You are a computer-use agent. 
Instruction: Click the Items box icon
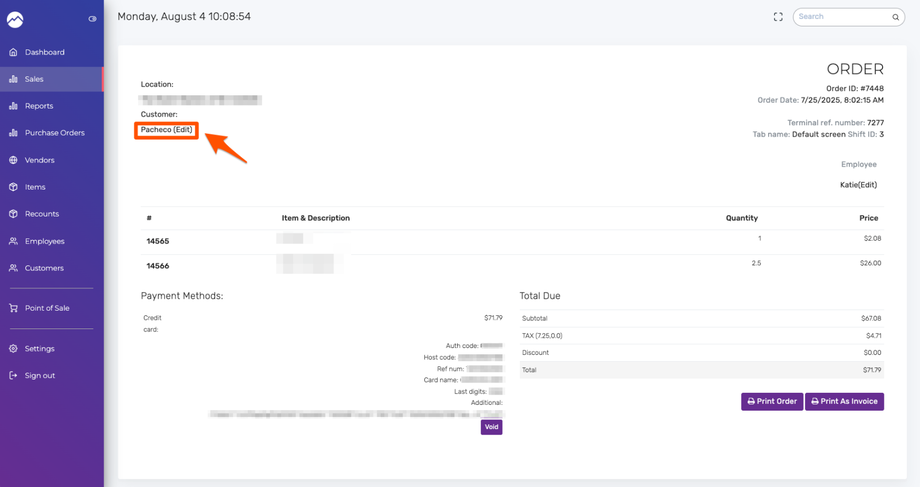pyautogui.click(x=13, y=187)
